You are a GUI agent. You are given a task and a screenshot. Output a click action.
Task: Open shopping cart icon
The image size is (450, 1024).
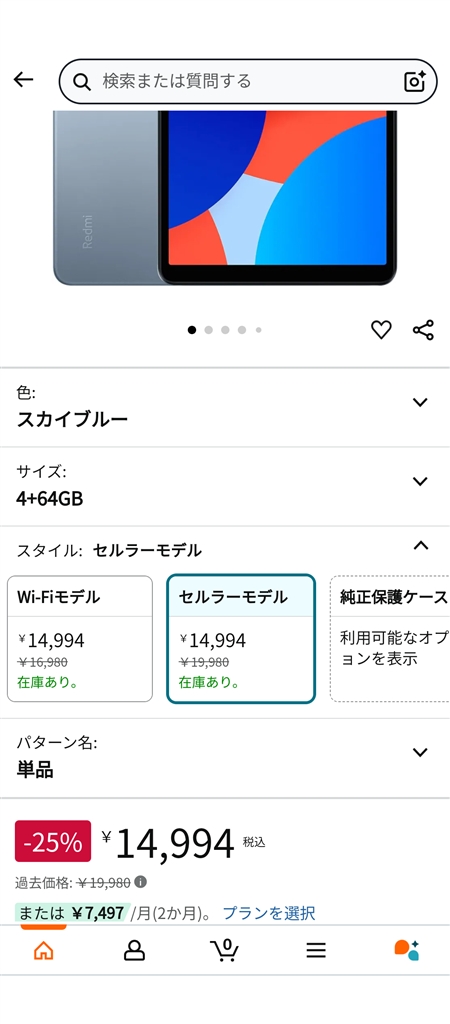click(224, 950)
